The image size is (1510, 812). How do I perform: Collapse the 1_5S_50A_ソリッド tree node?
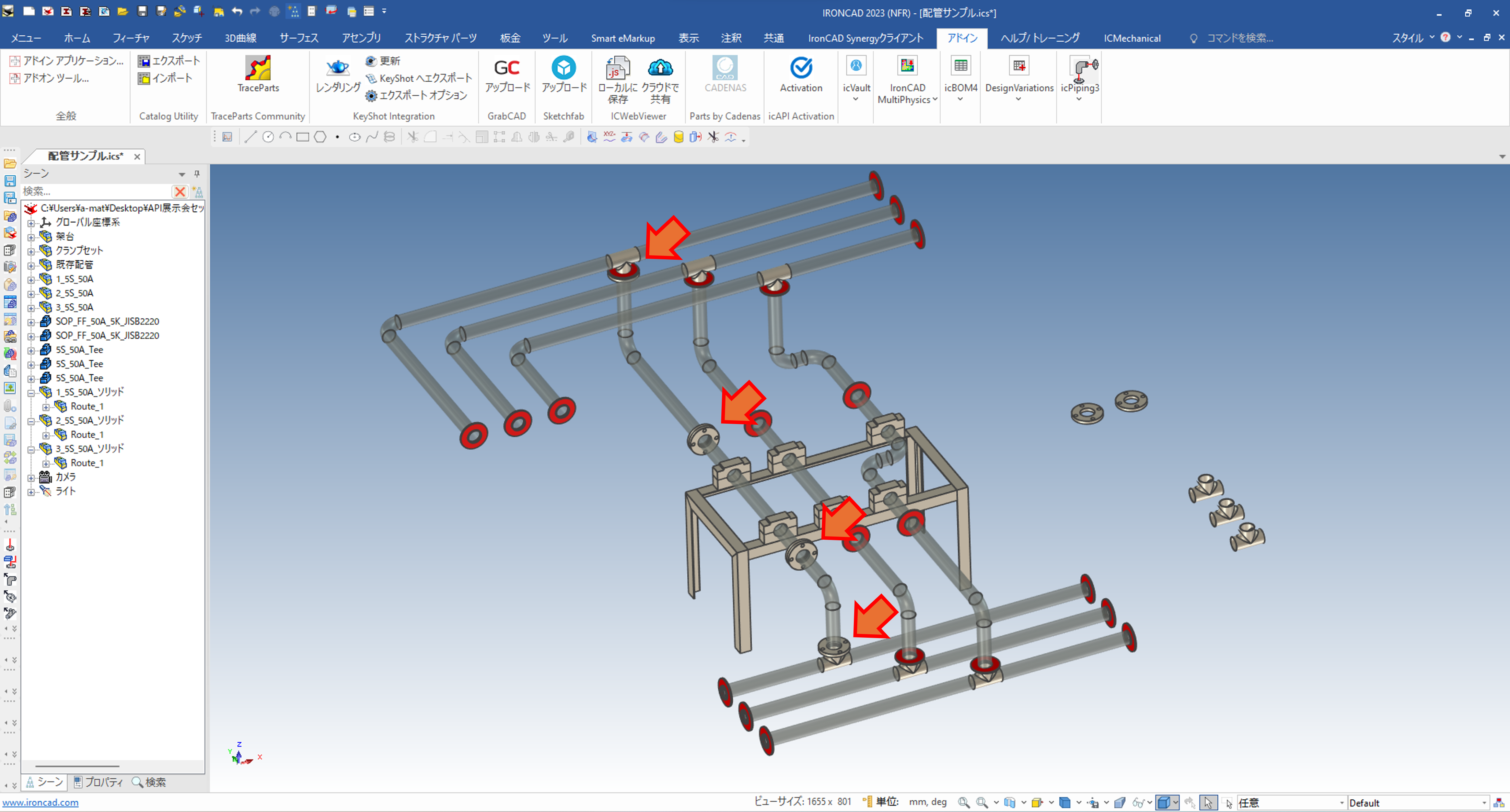tap(31, 392)
